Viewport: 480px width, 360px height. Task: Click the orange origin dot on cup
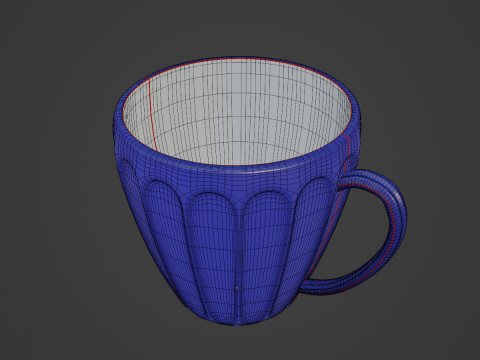[237, 288]
